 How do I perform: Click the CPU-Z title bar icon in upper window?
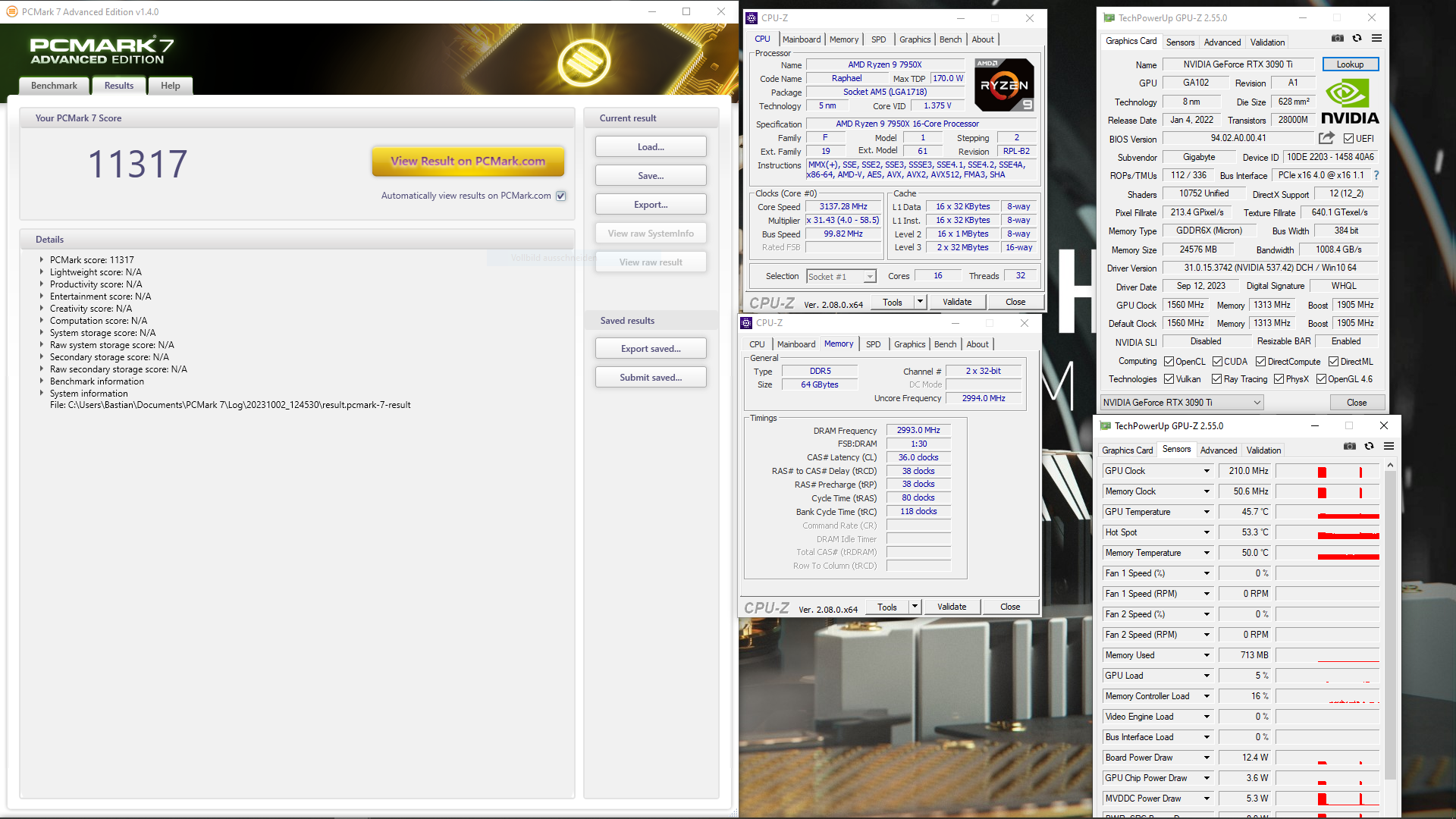click(x=752, y=18)
